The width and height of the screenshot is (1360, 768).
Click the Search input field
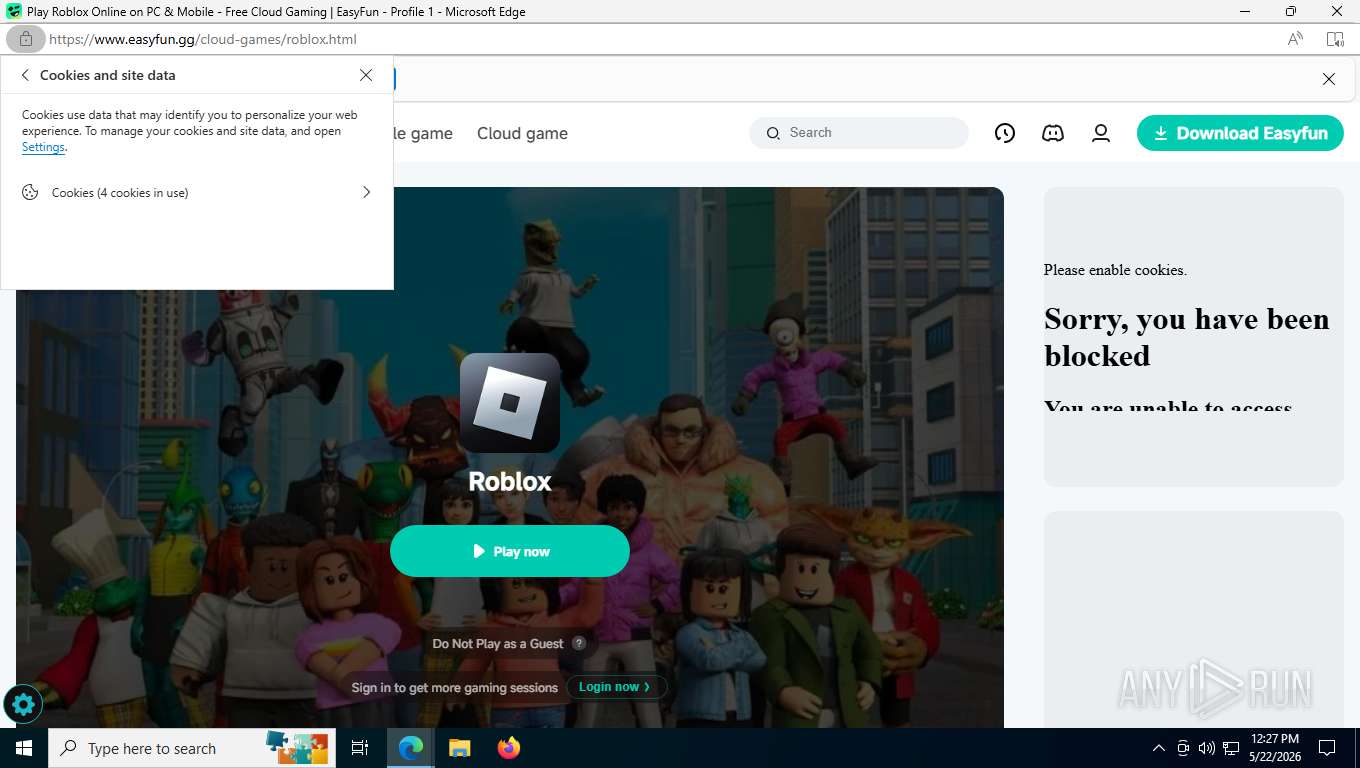[859, 133]
